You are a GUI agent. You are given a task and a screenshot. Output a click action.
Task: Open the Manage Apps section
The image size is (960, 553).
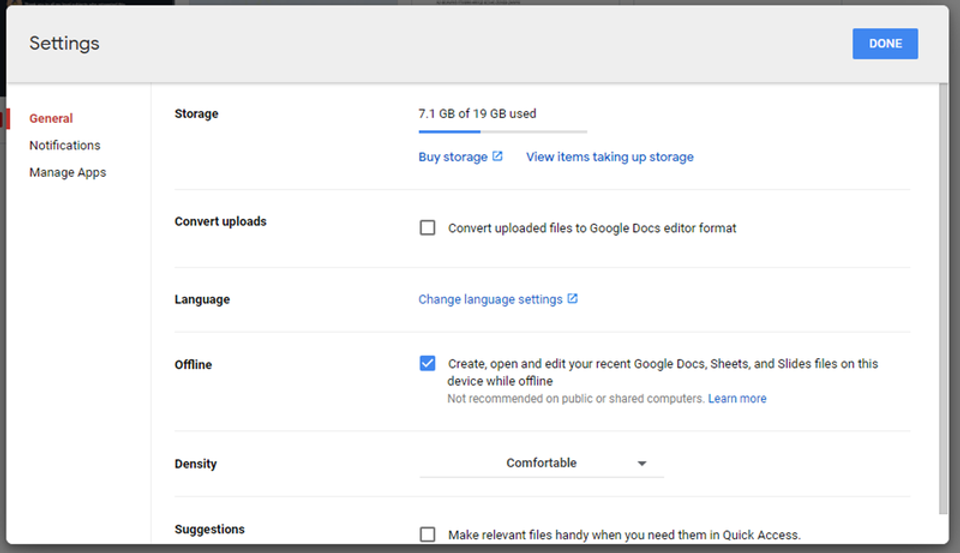[x=67, y=173]
